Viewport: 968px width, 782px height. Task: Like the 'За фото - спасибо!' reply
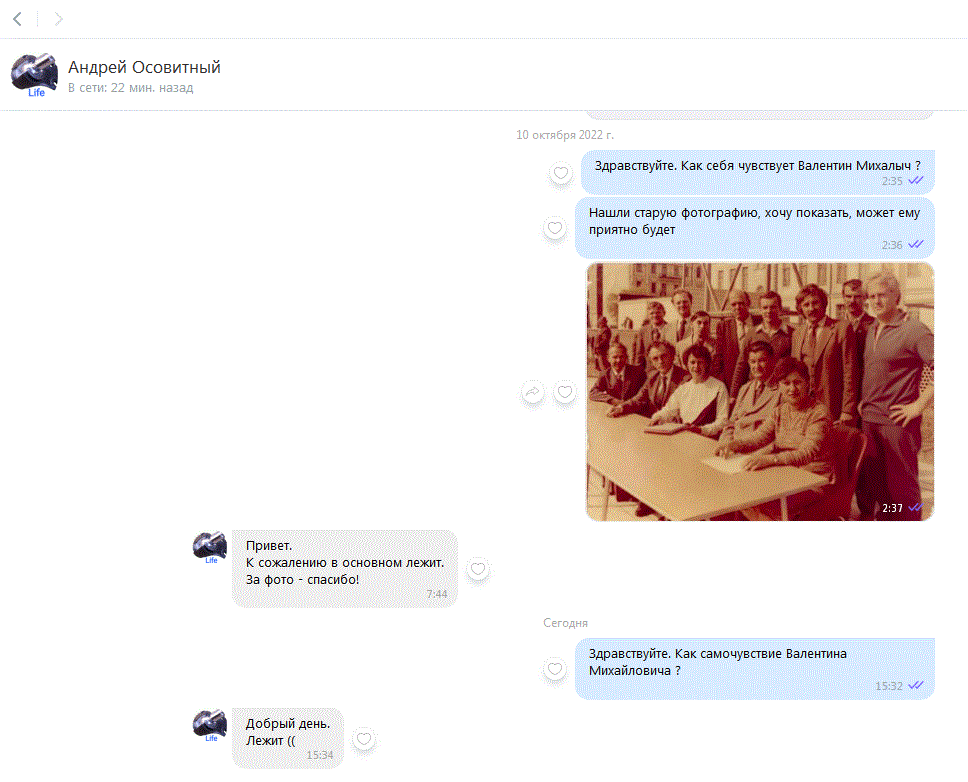point(478,569)
